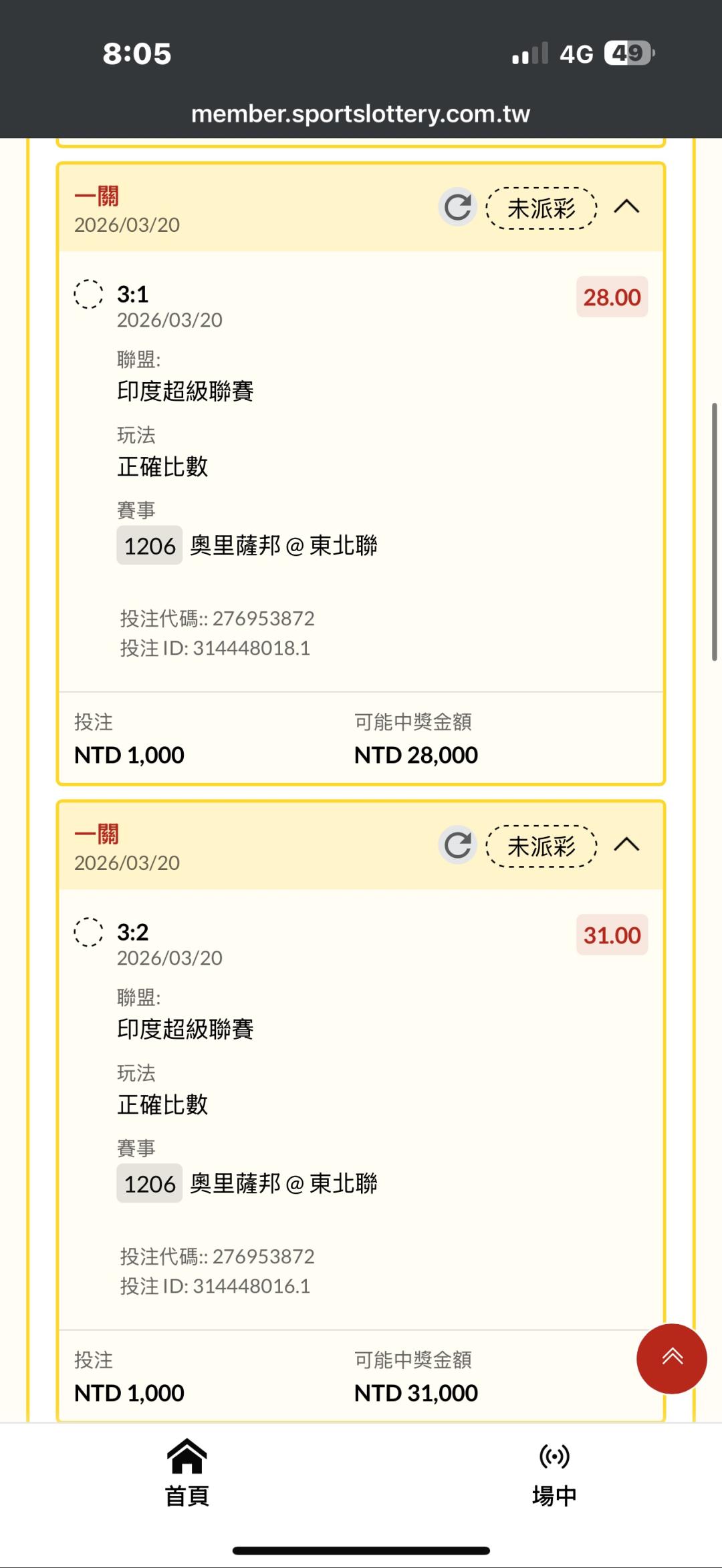Open the 首頁 tab
This screenshot has height=1568, width=722.
(187, 1495)
